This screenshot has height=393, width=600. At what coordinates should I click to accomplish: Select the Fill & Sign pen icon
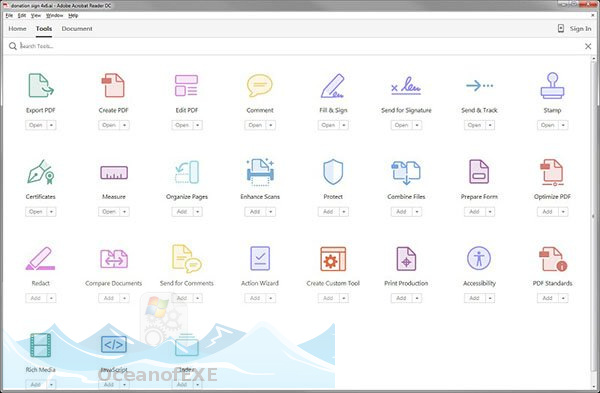point(333,86)
